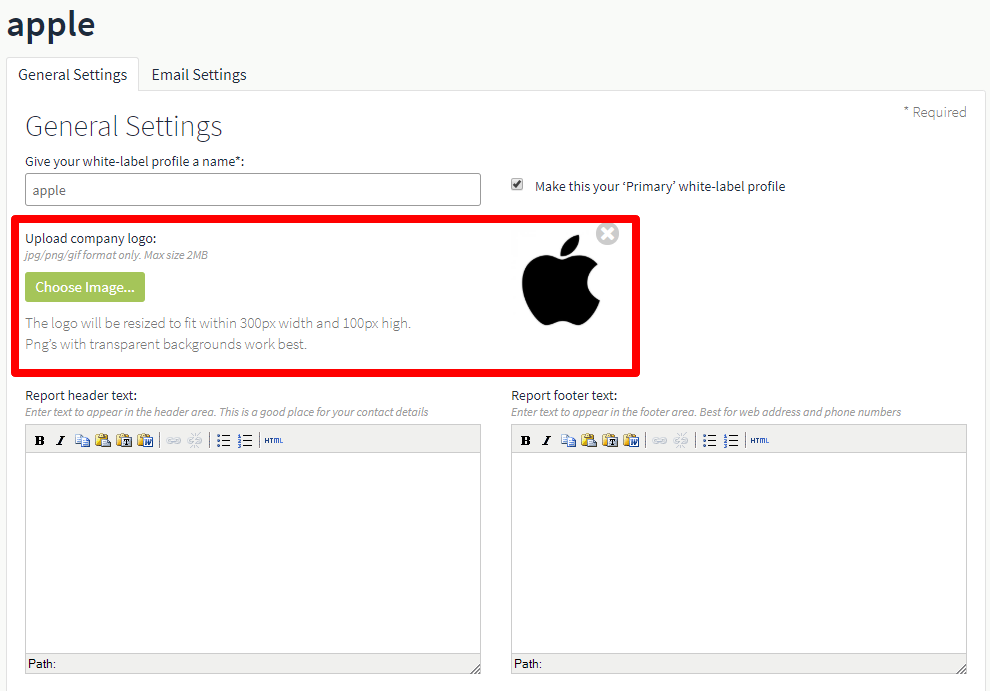Viewport: 990px width, 691px height.
Task: Click copy icon in footer editor toolbar
Action: click(x=568, y=440)
